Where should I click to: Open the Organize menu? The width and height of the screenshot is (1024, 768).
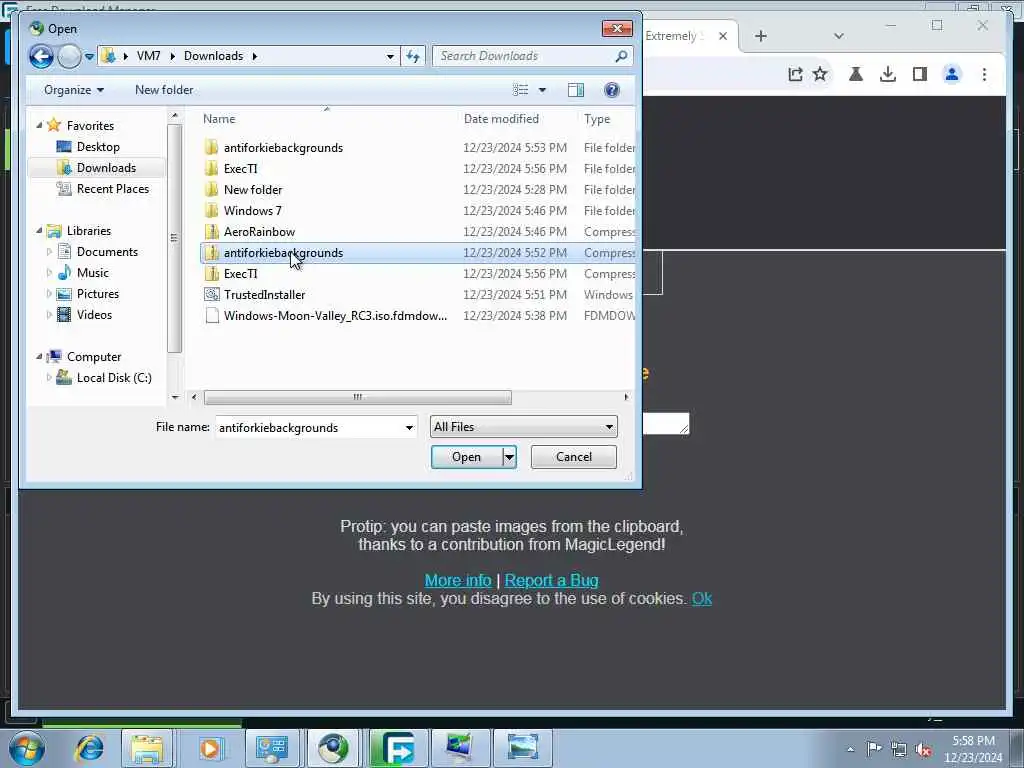coord(73,90)
